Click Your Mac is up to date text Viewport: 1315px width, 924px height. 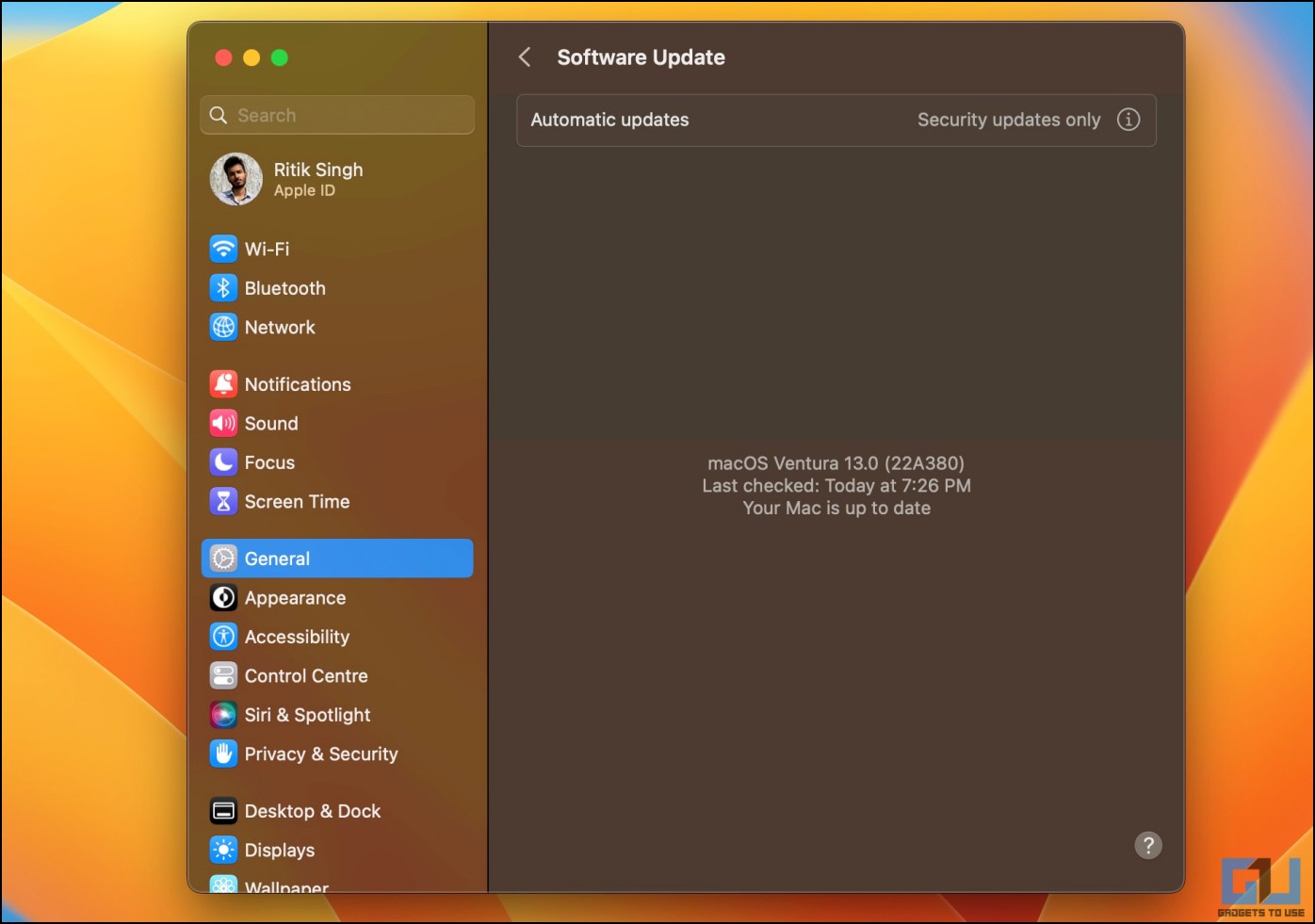point(836,508)
